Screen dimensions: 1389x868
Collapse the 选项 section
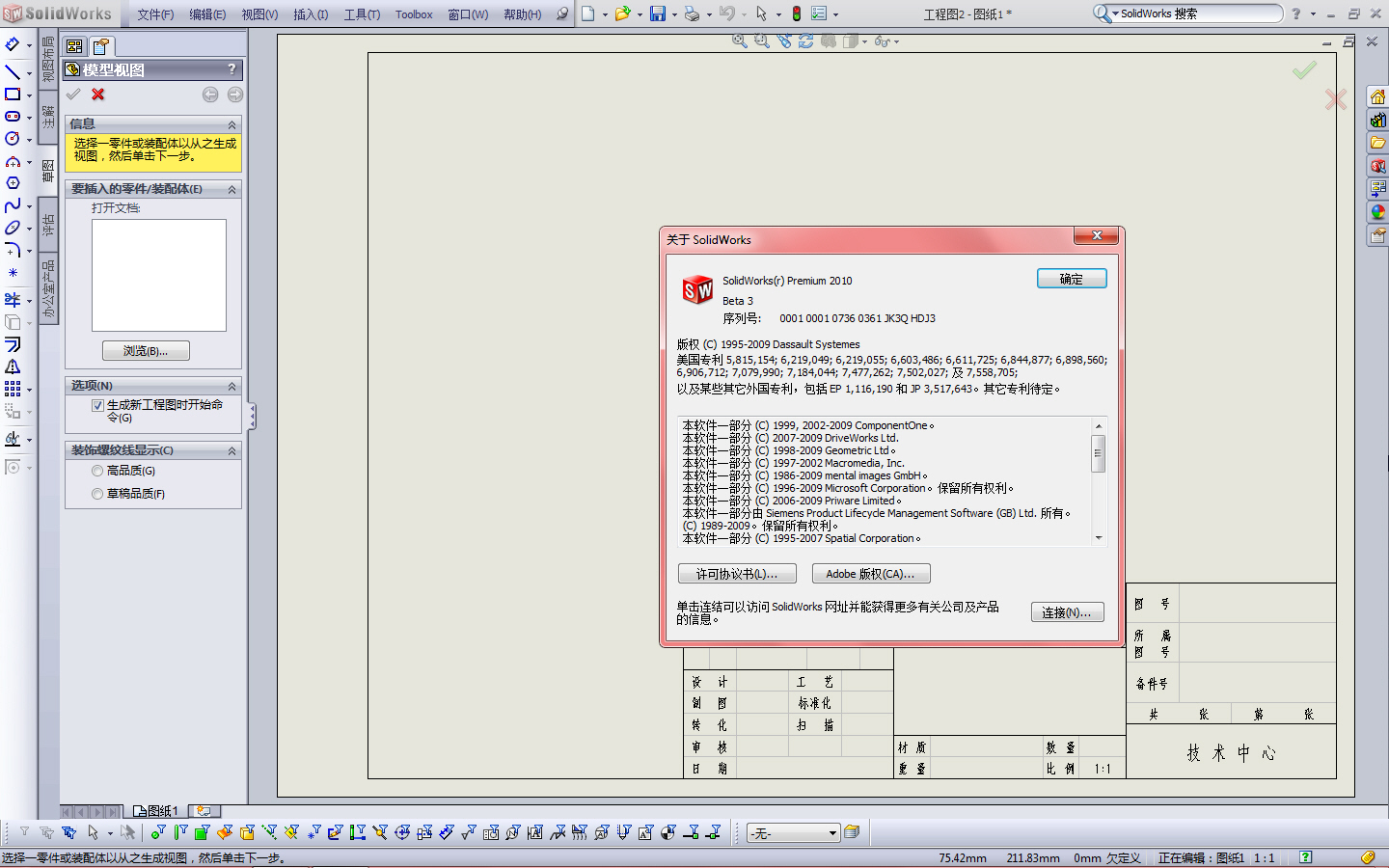pos(231,386)
